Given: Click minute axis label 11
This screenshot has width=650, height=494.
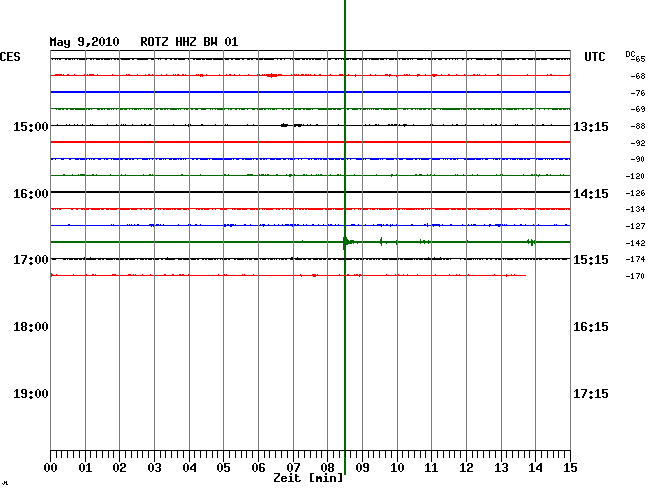Looking at the screenshot, I should (x=431, y=468).
